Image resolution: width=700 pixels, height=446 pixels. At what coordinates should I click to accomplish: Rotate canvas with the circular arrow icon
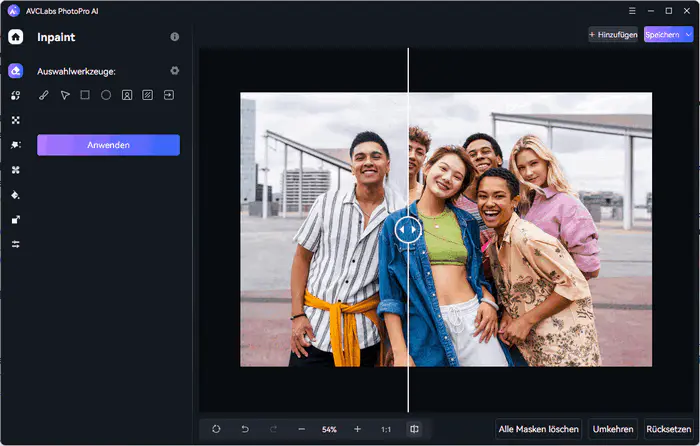[x=216, y=429]
